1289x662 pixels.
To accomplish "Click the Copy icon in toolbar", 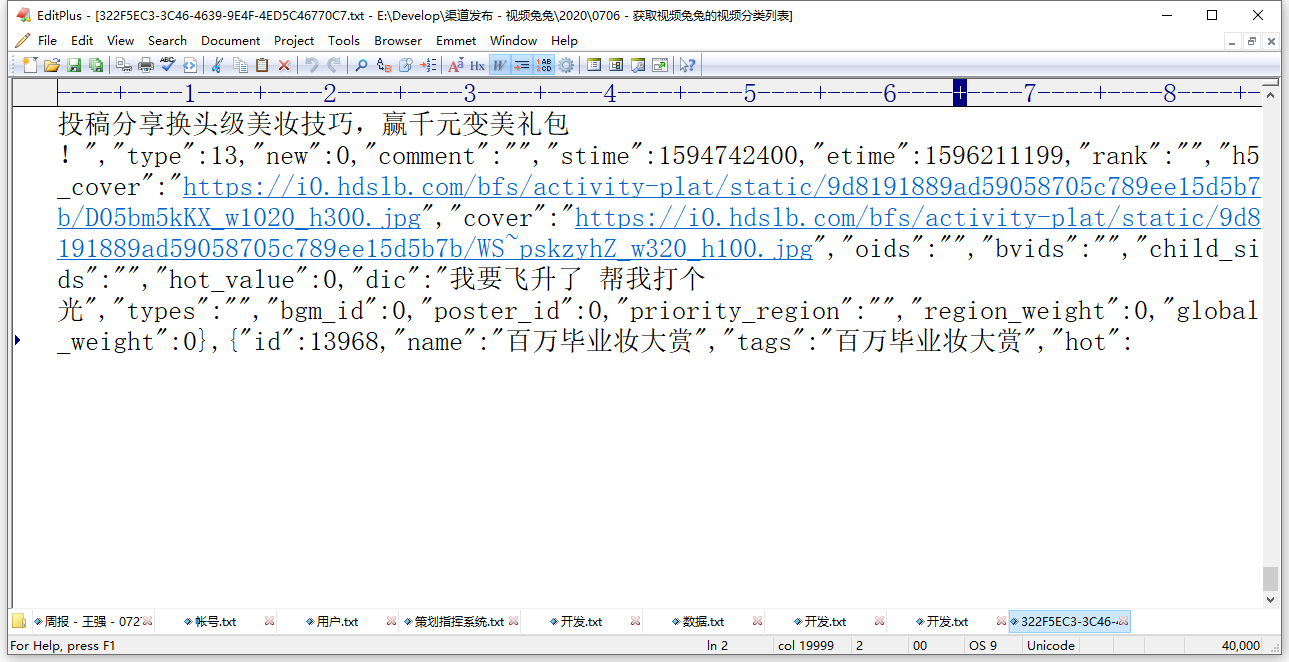I will [240, 65].
